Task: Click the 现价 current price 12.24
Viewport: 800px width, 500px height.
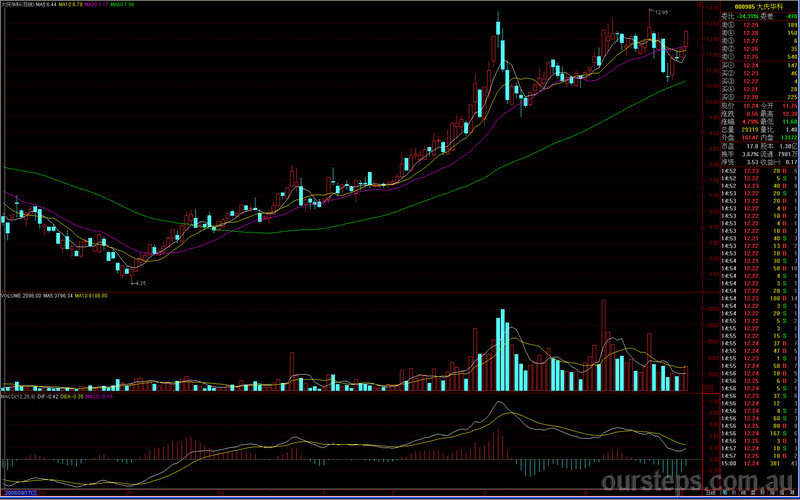Action: pos(751,106)
